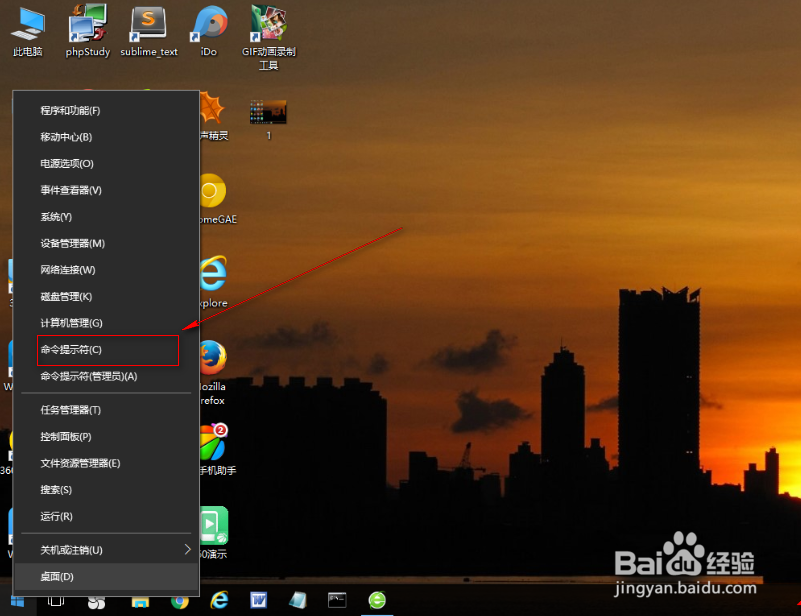Open the Command Prompt taskbar icon
Image resolution: width=801 pixels, height=616 pixels.
coord(337,600)
